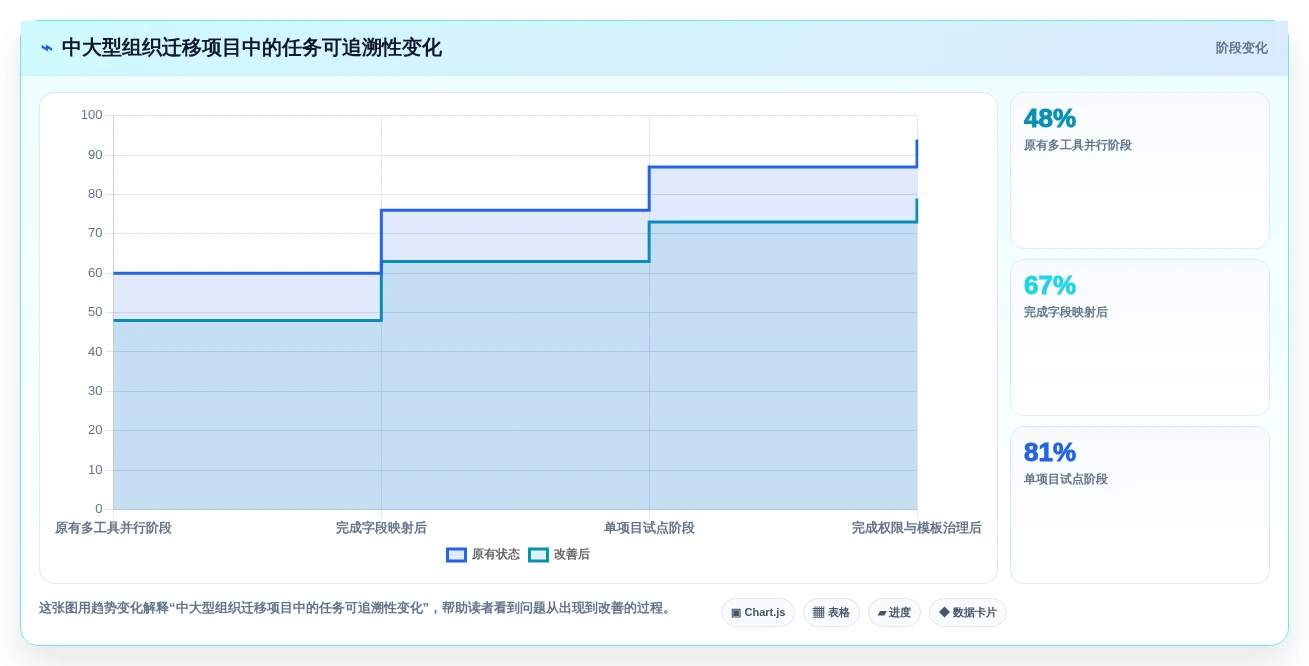The height and width of the screenshot is (666, 1309).
Task: Click the chart title text
Action: (251, 48)
